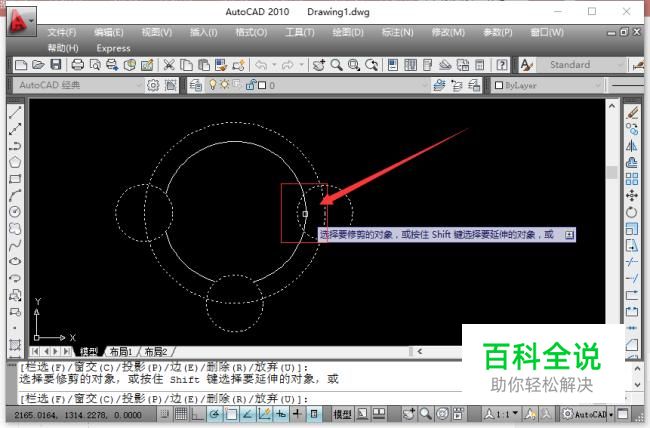This screenshot has height=428, width=650.
Task: Toggle Object Snap Tracking in status bar
Action: [247, 413]
